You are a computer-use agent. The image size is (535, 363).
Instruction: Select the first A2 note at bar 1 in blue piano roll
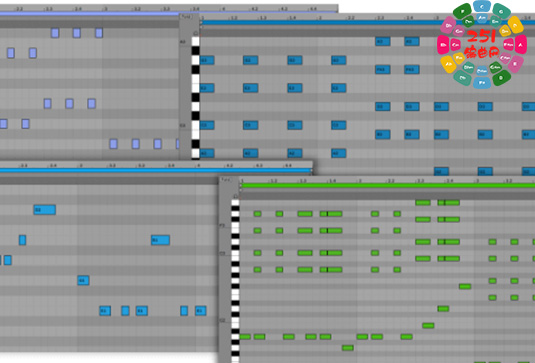[x=207, y=153]
